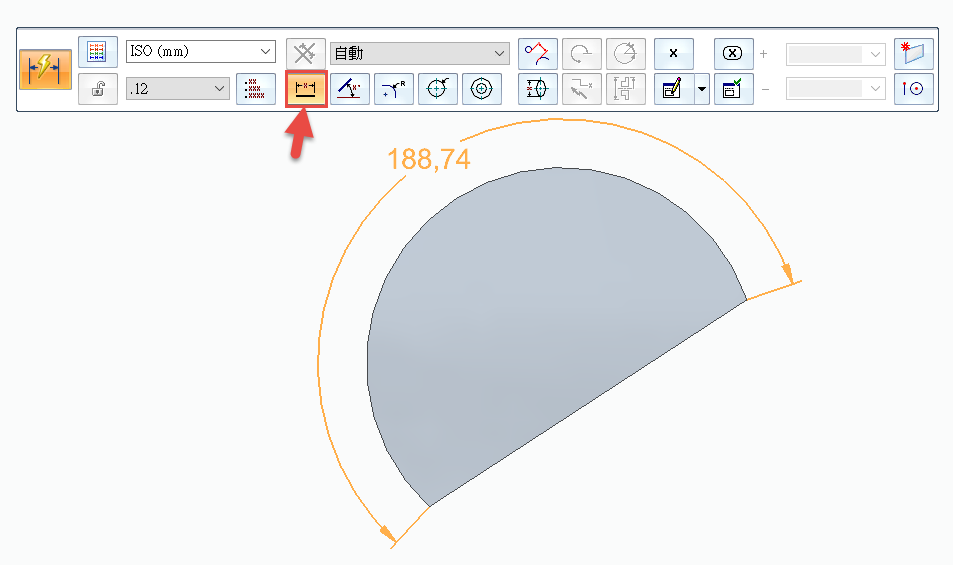Select the highlighted length dimension button

[306, 89]
